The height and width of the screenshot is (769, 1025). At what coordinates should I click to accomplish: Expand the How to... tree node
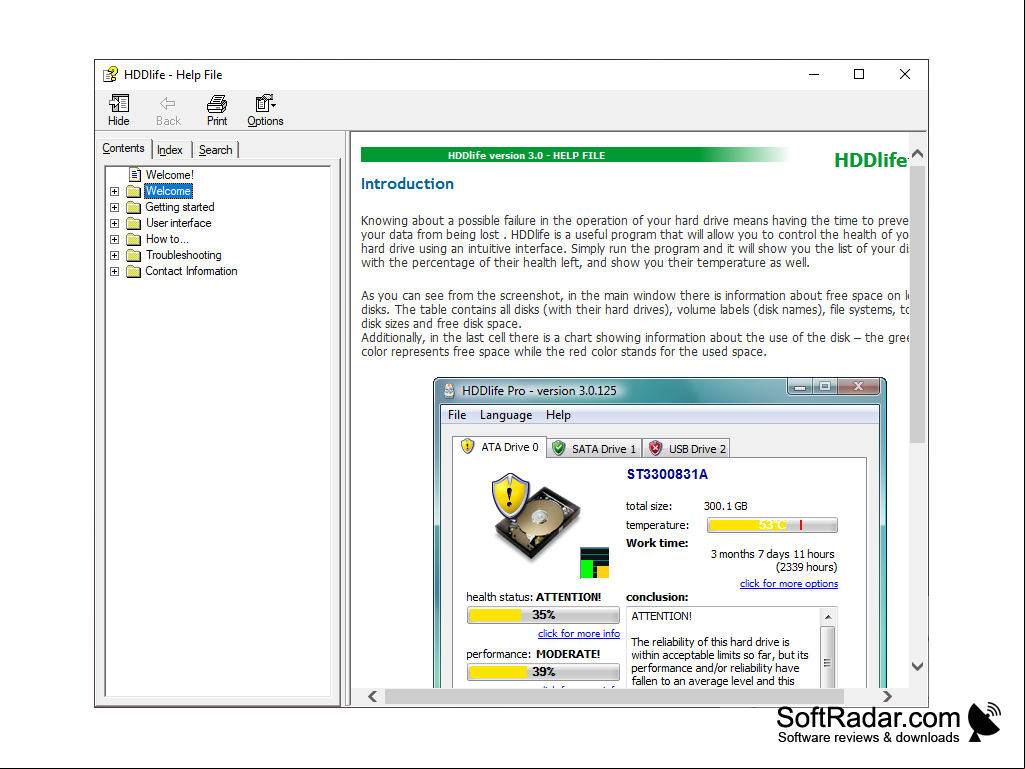[114, 239]
